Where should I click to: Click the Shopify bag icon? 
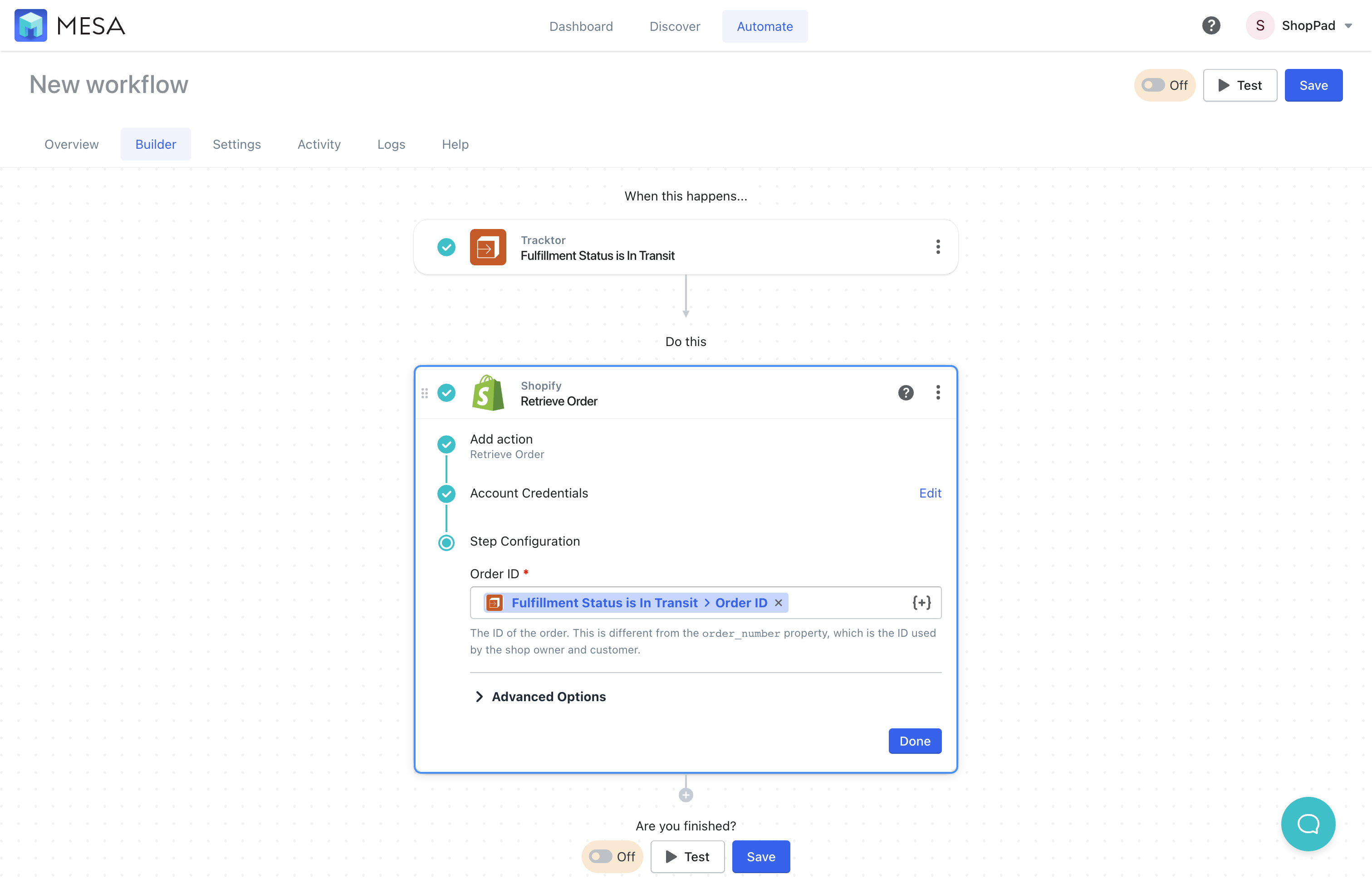[488, 393]
